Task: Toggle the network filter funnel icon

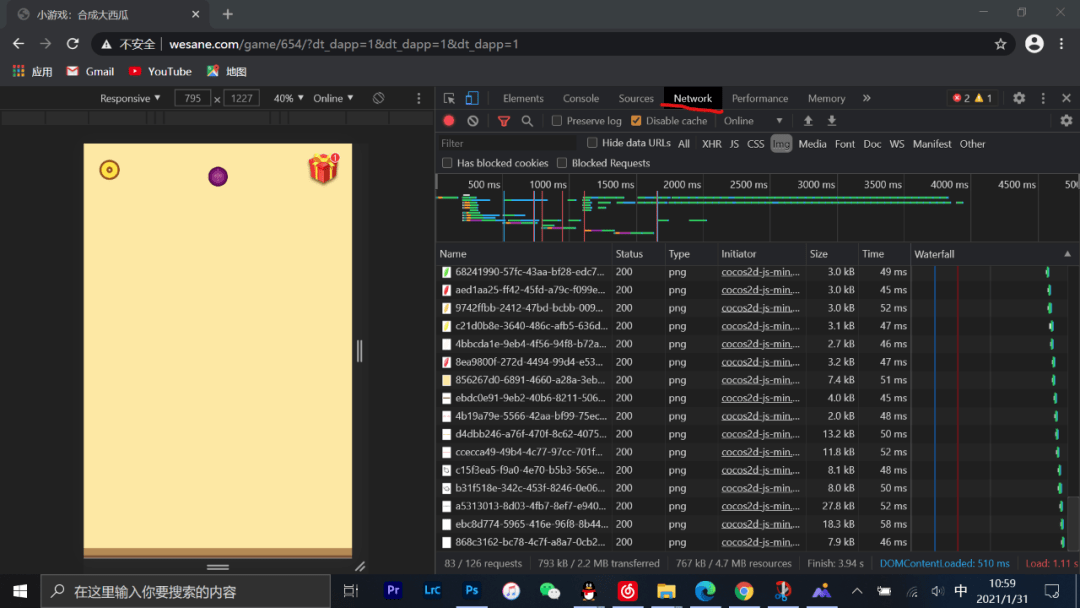Action: pyautogui.click(x=503, y=120)
